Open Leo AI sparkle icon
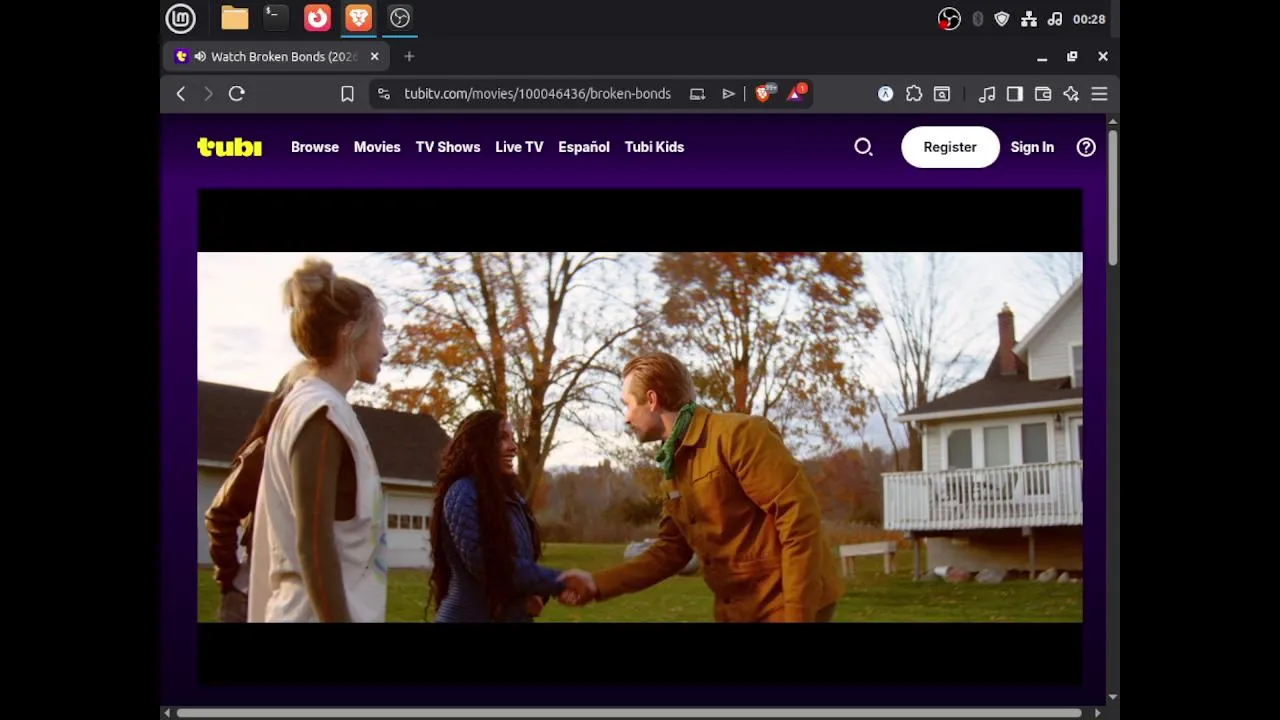Screen dimensions: 1280x720 [x=1071, y=94]
